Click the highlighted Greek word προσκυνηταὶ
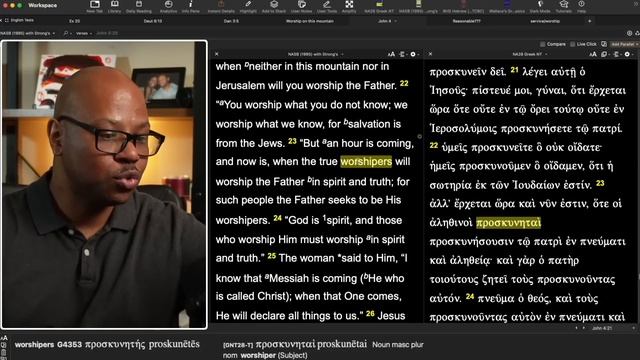The height and width of the screenshot is (360, 640). click(509, 222)
